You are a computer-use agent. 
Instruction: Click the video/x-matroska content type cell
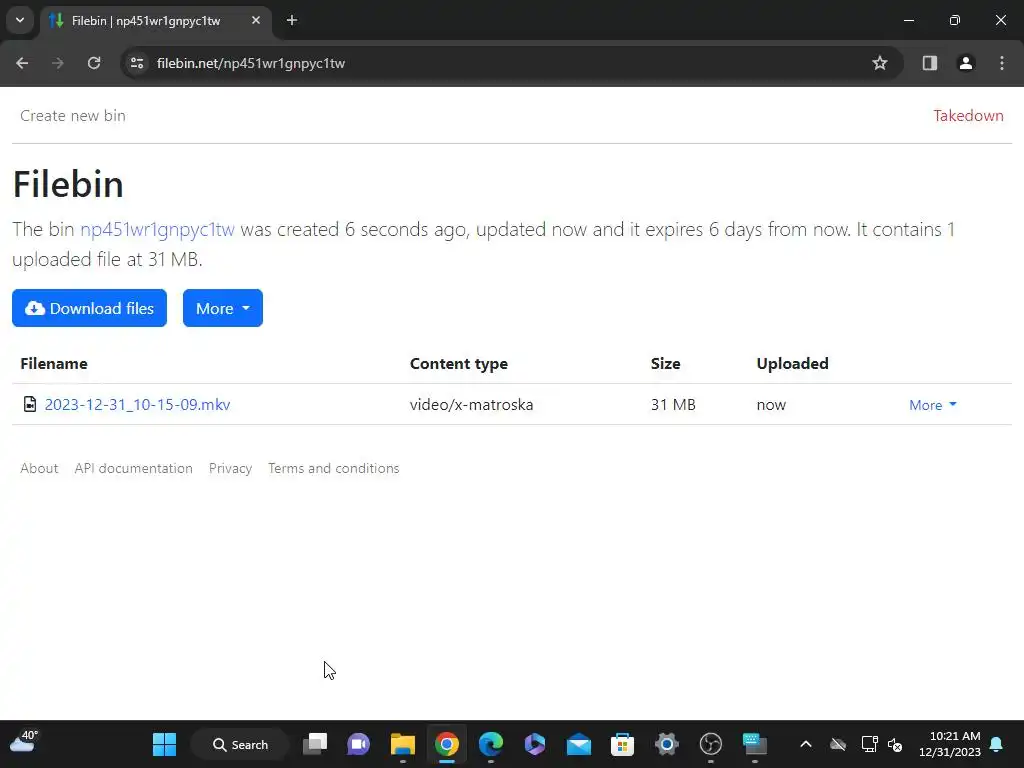[x=472, y=405]
